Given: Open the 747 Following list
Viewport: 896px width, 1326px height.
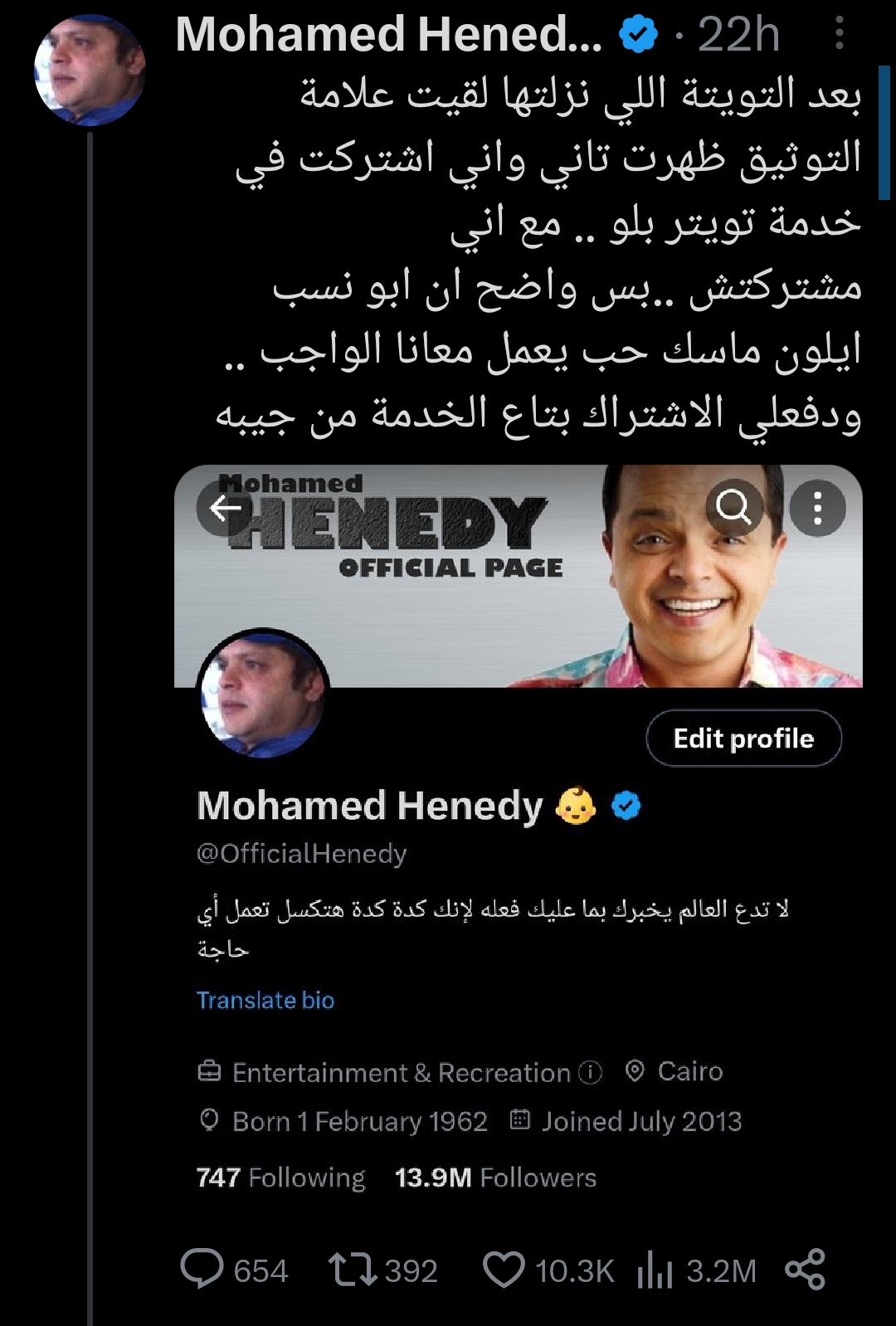Looking at the screenshot, I should click(x=280, y=1177).
